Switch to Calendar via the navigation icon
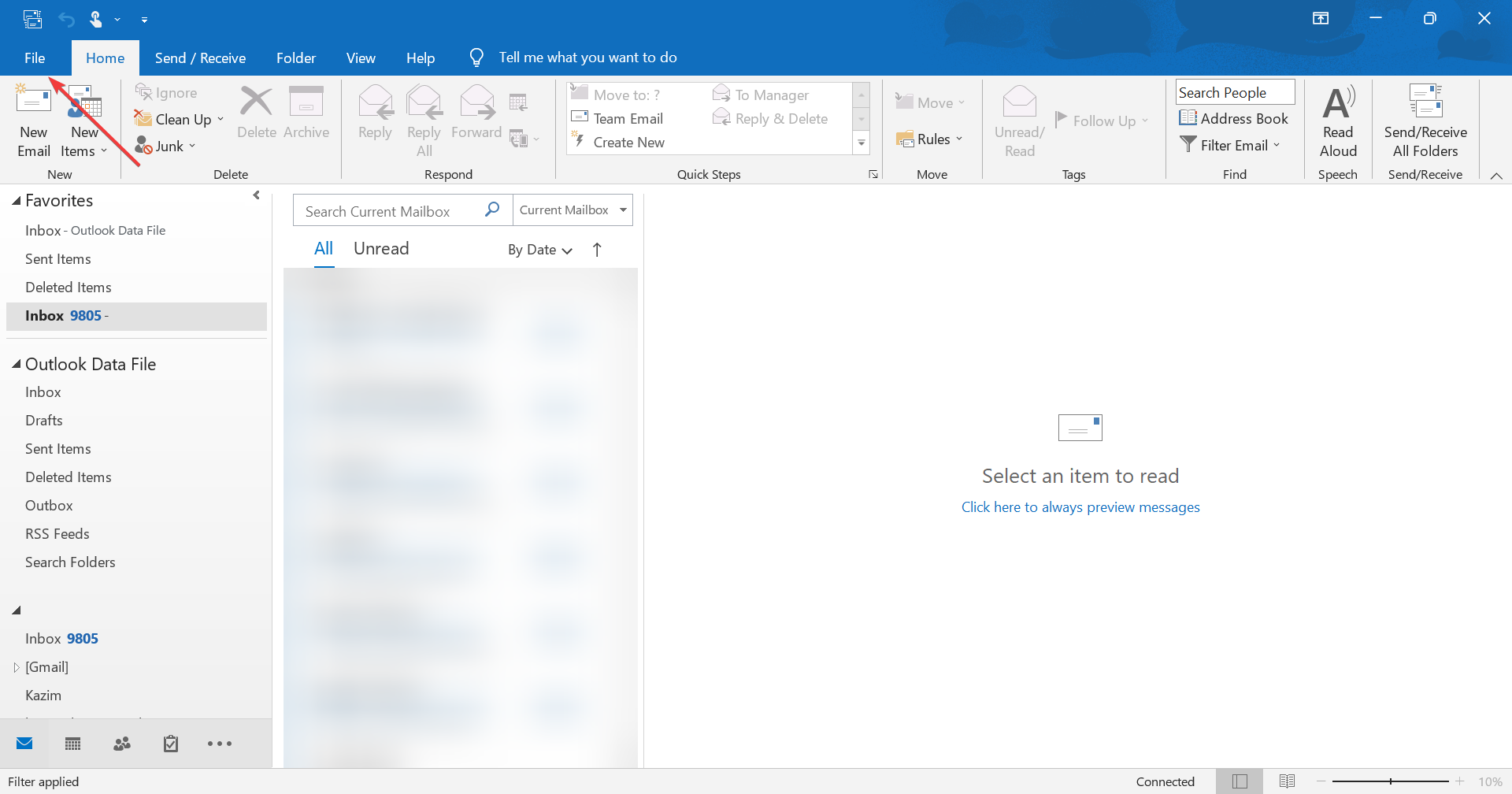The height and width of the screenshot is (794, 1512). tap(73, 743)
